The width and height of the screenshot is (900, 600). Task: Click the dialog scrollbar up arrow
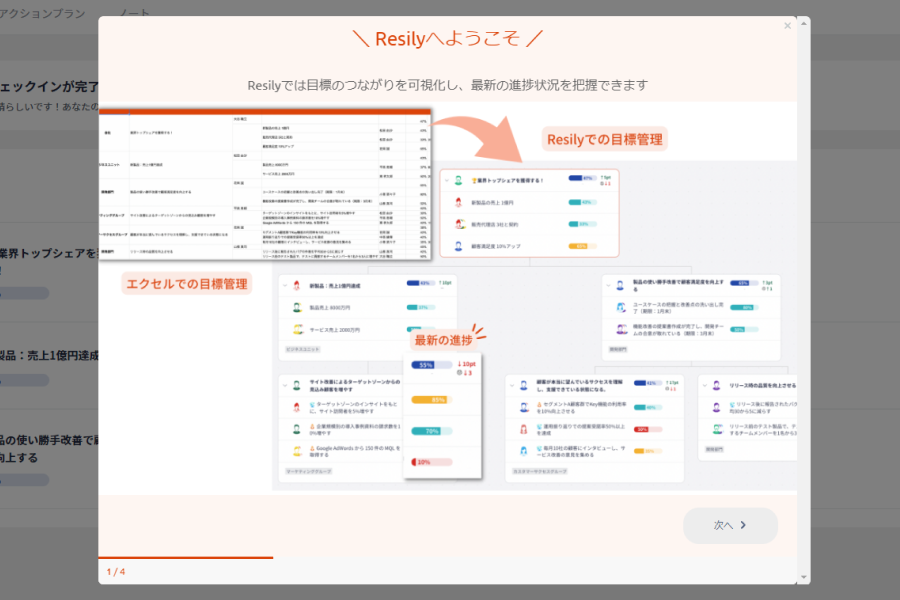804,23
